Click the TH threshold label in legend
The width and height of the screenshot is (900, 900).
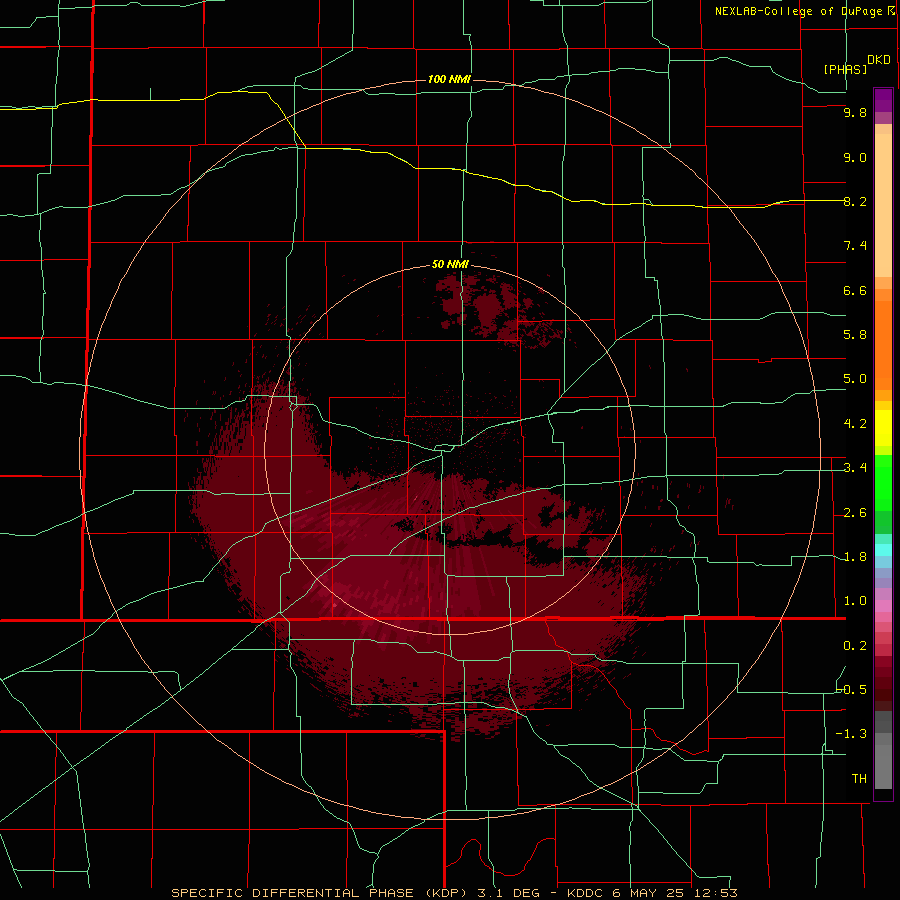(x=859, y=779)
